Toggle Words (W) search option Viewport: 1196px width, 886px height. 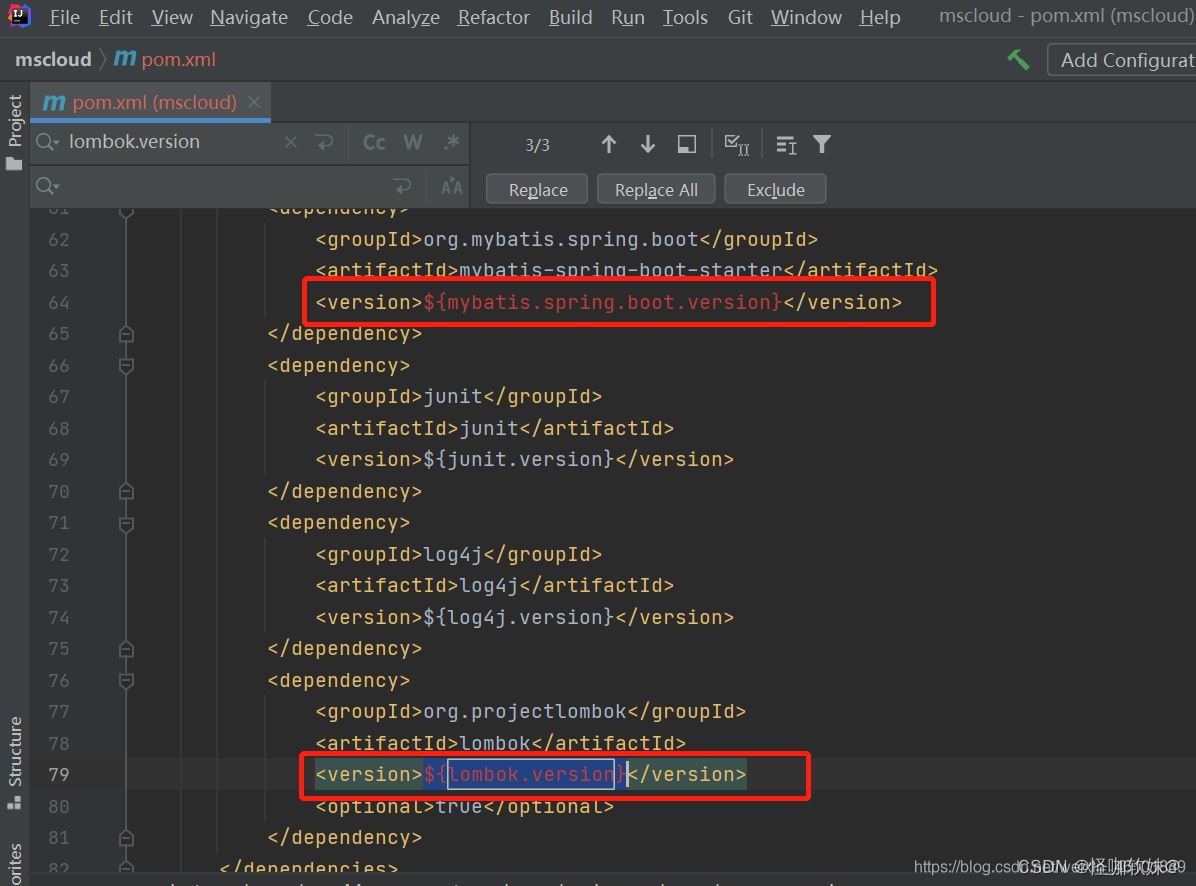[x=413, y=143]
